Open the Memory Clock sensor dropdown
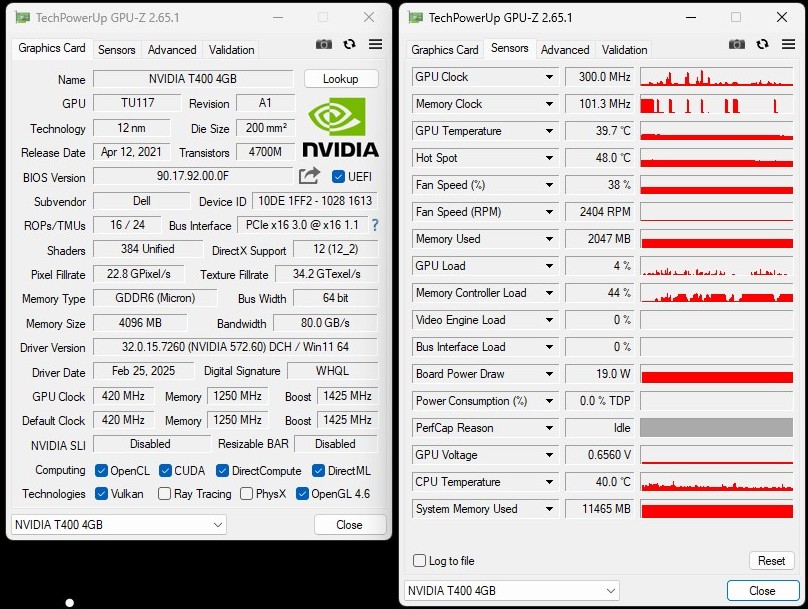Screen dimensions: 808x609 point(549,104)
